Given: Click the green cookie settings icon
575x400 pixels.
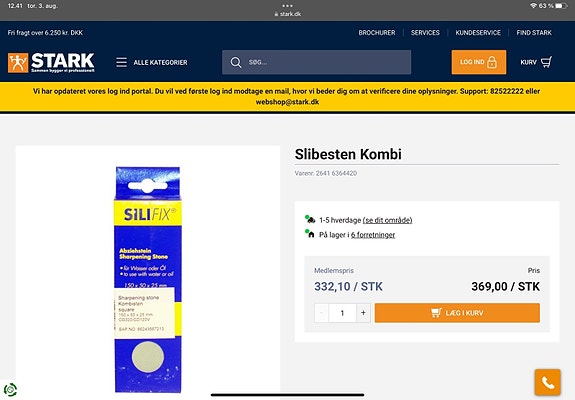Looking at the screenshot, I should coord(10,389).
